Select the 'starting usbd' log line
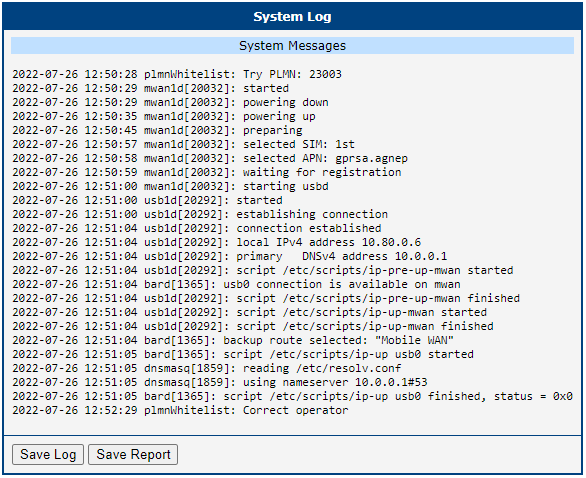 click(x=170, y=186)
